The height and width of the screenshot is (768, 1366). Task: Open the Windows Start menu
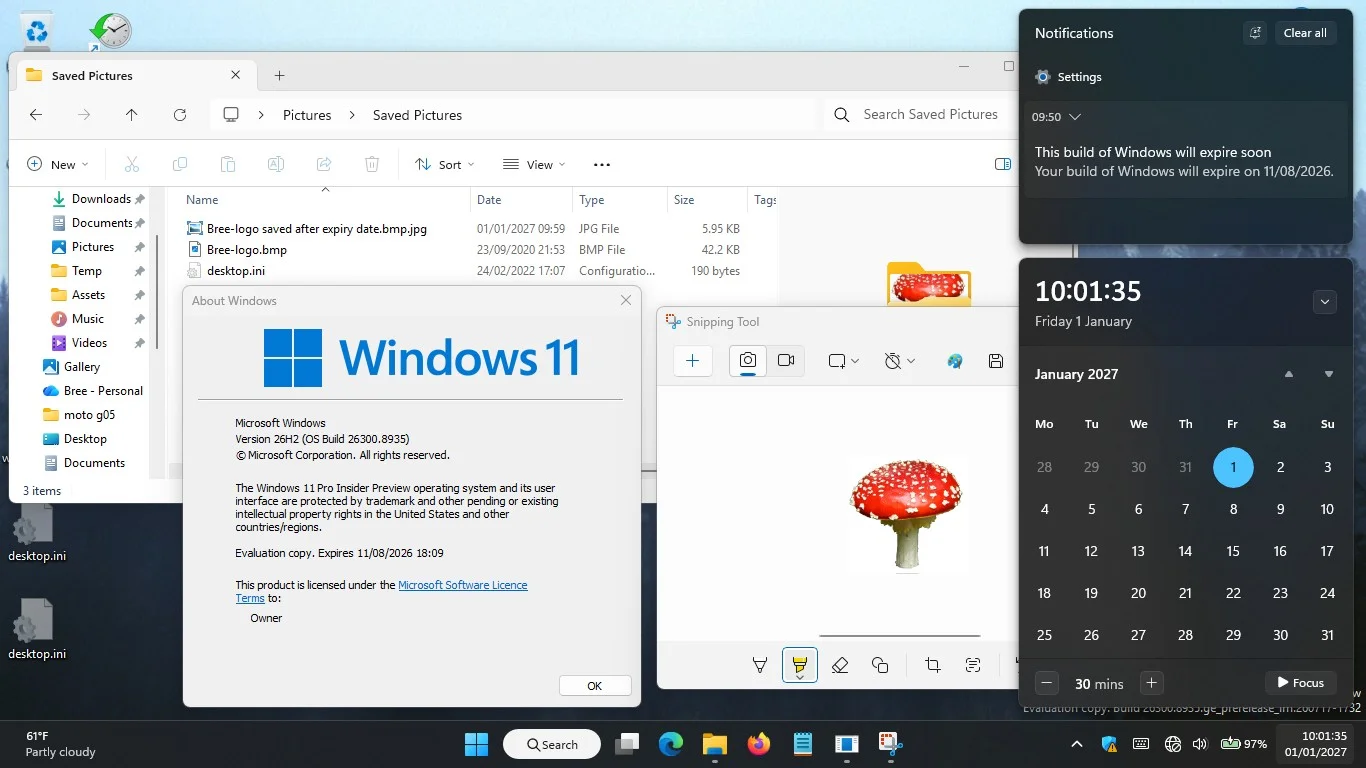pyautogui.click(x=477, y=744)
